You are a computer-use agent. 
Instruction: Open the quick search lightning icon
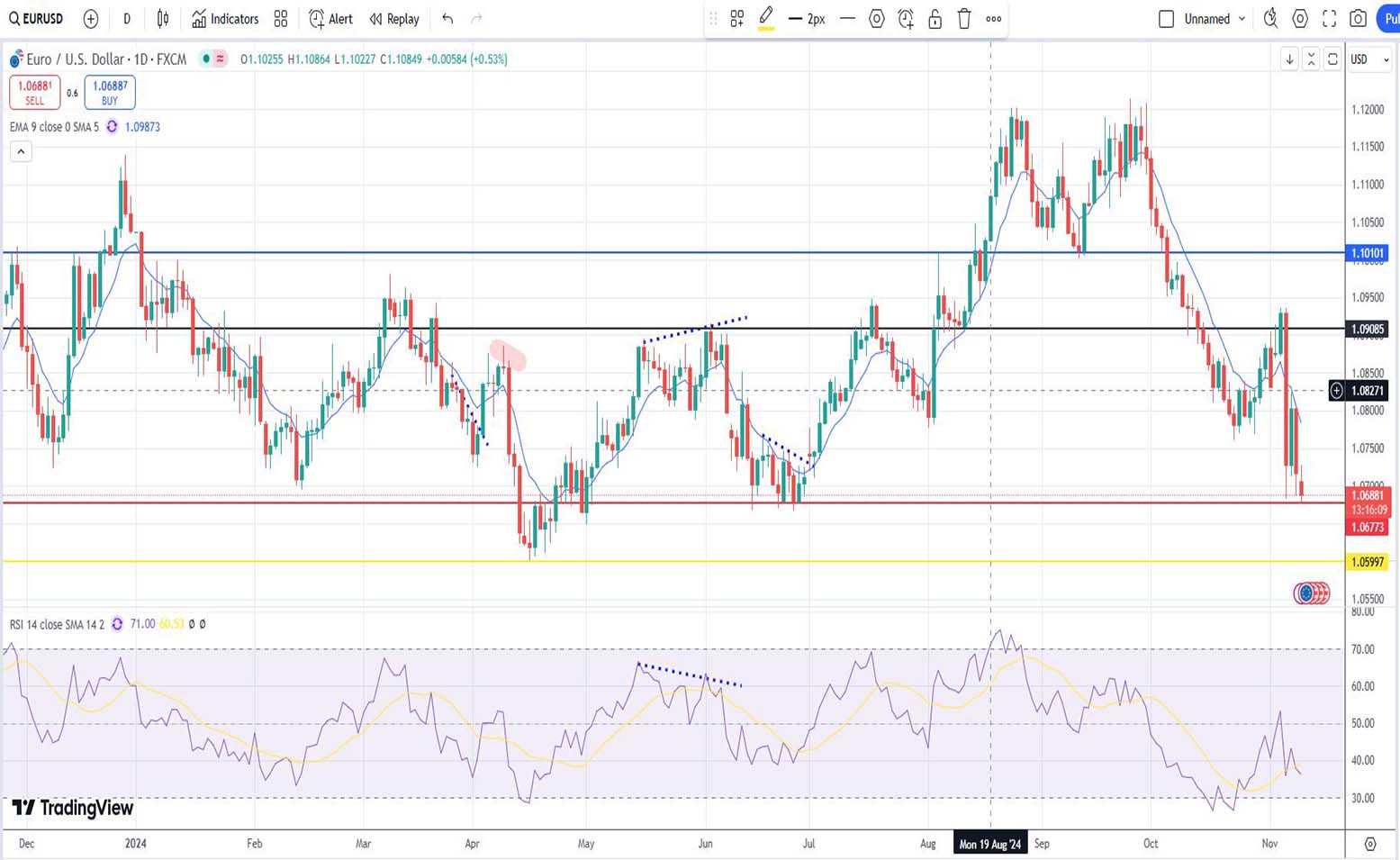pos(1270,19)
